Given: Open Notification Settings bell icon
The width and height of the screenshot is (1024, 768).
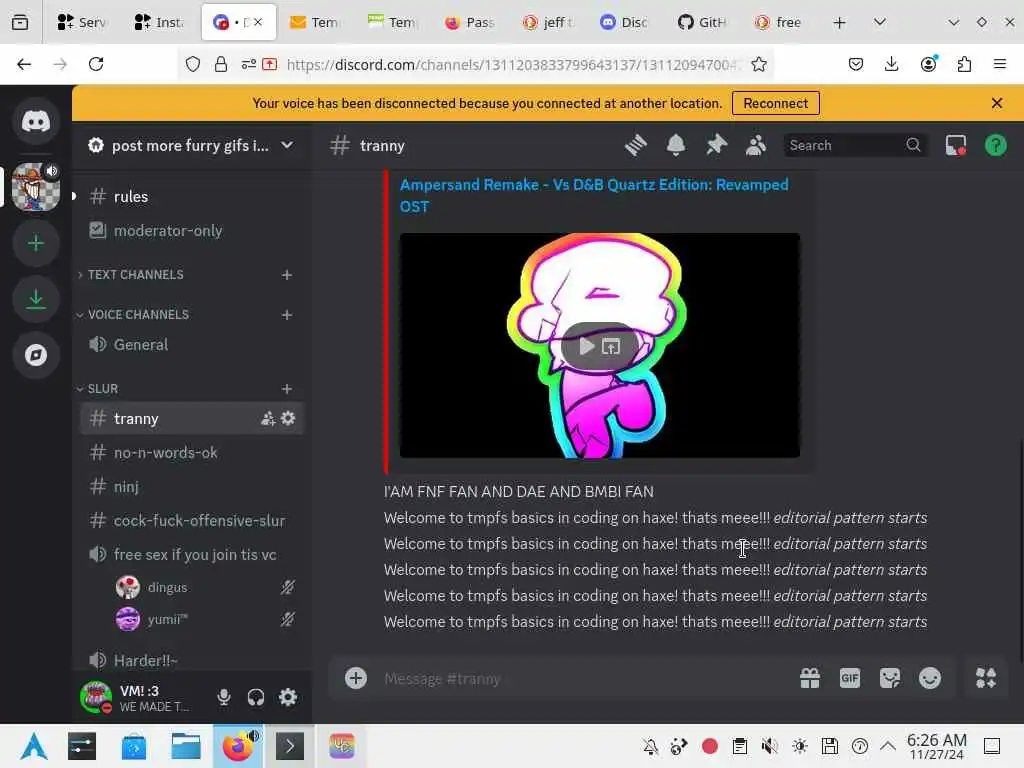Looking at the screenshot, I should [676, 145].
